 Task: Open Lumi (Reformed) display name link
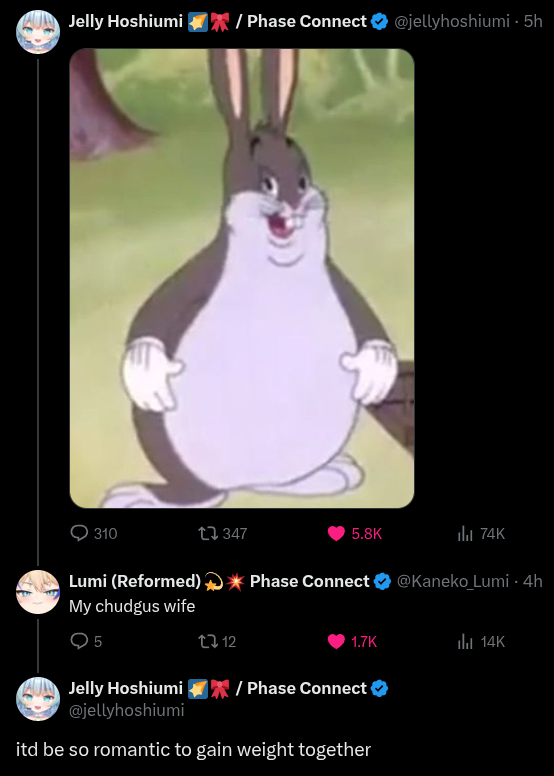135,581
